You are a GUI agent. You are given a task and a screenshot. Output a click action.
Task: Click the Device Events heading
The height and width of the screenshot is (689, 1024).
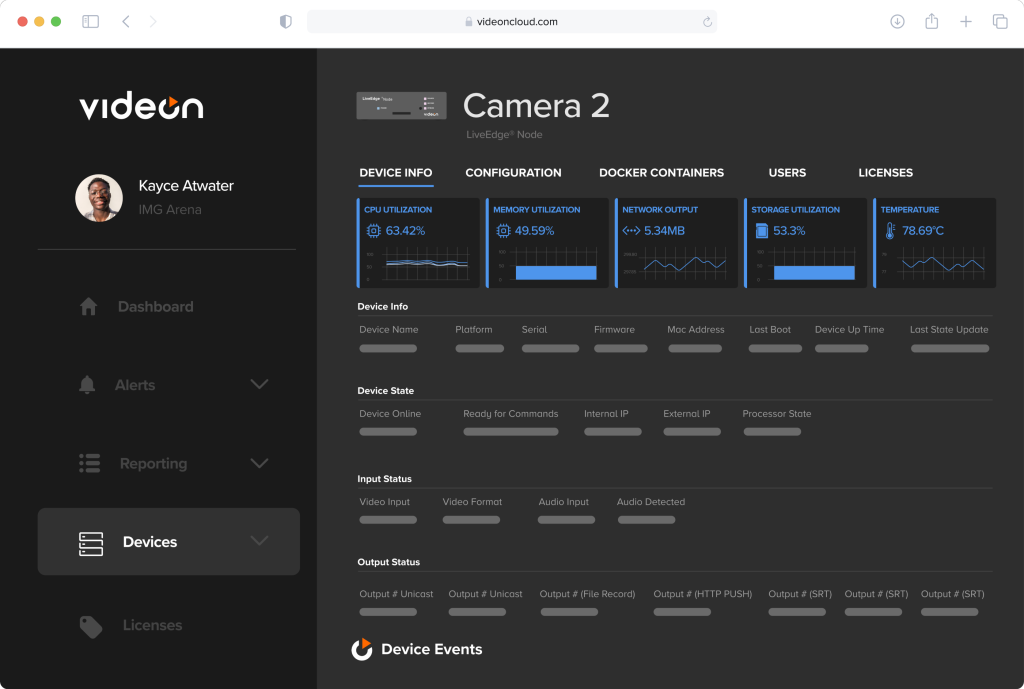432,649
